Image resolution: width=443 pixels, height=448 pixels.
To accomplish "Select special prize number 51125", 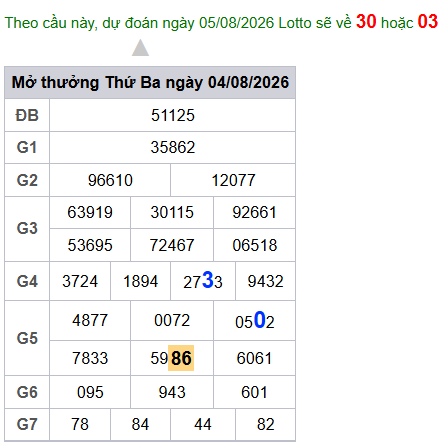I will [x=173, y=115].
